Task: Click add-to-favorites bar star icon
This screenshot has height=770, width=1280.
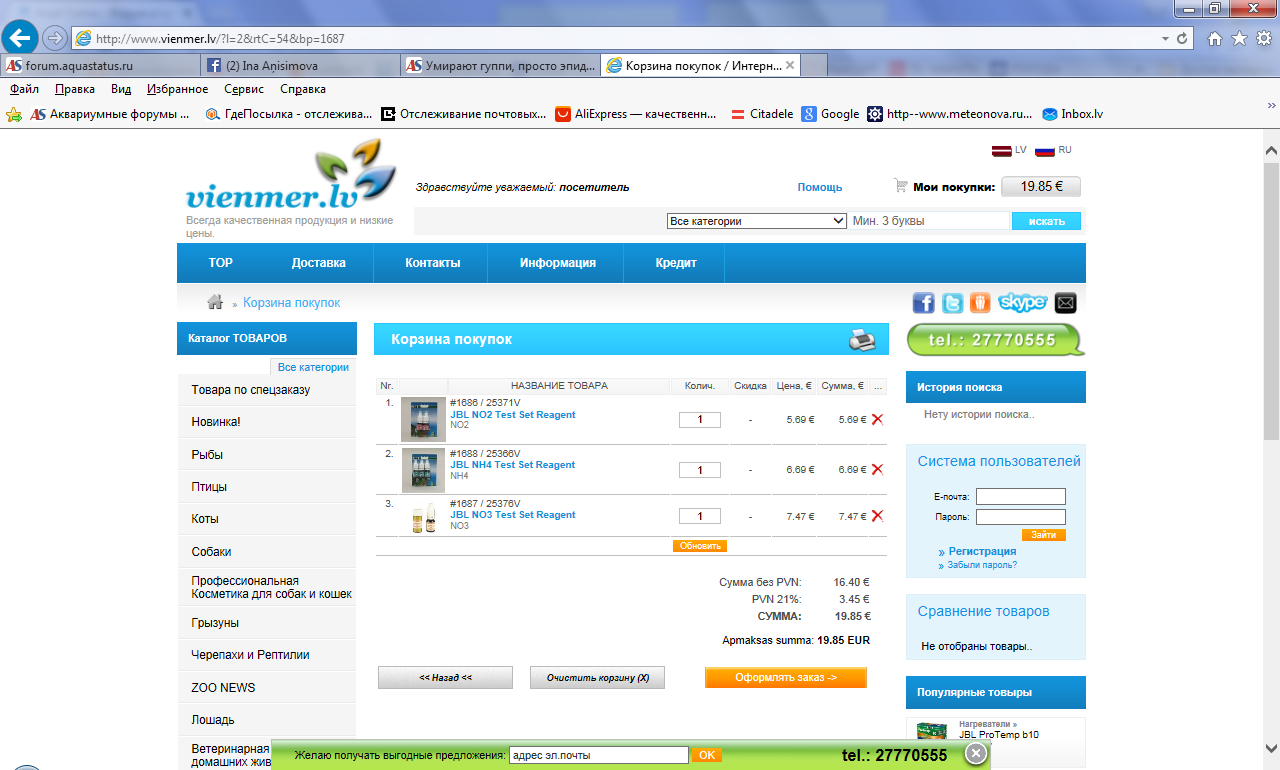Action: coord(13,114)
